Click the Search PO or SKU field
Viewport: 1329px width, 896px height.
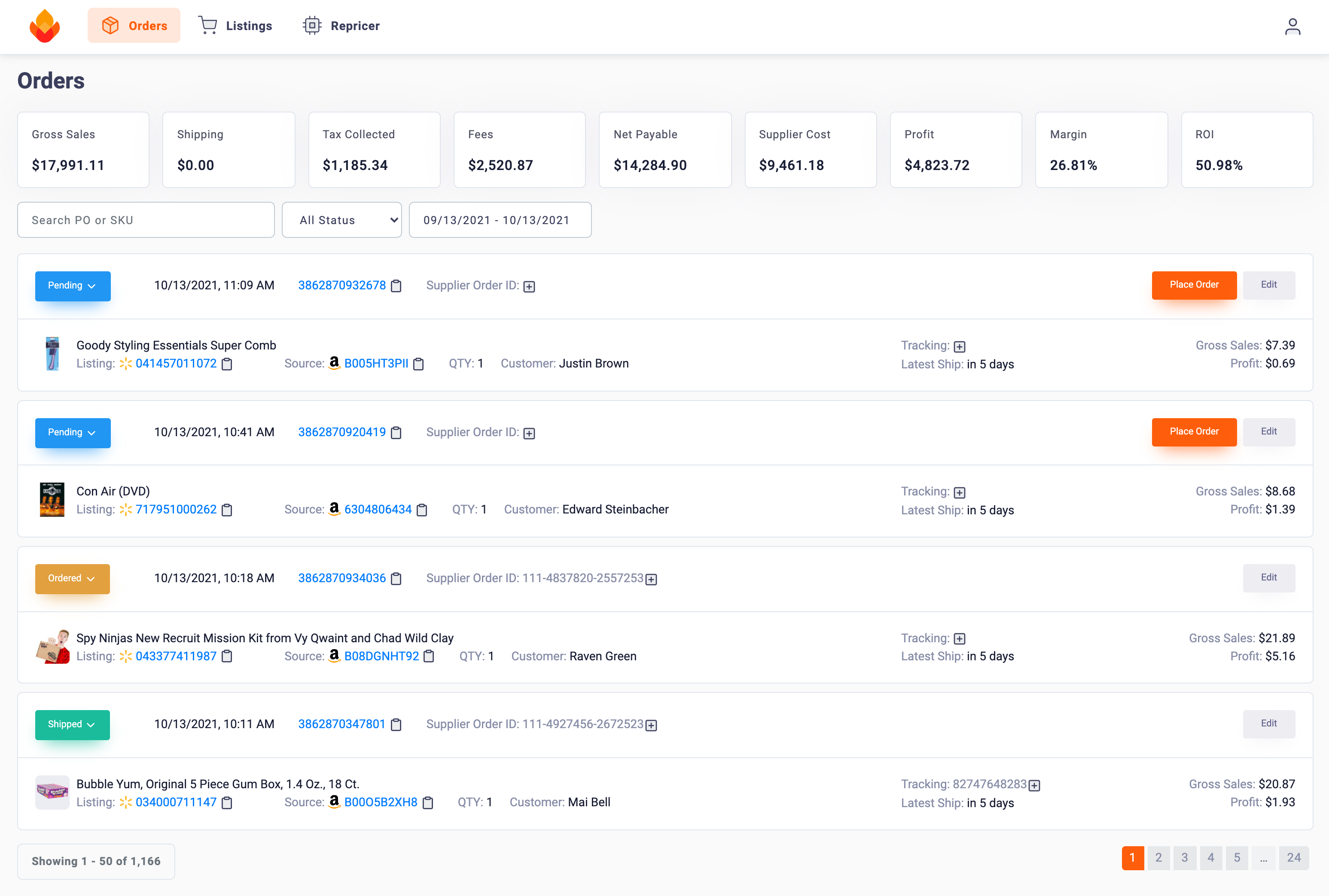(x=146, y=220)
